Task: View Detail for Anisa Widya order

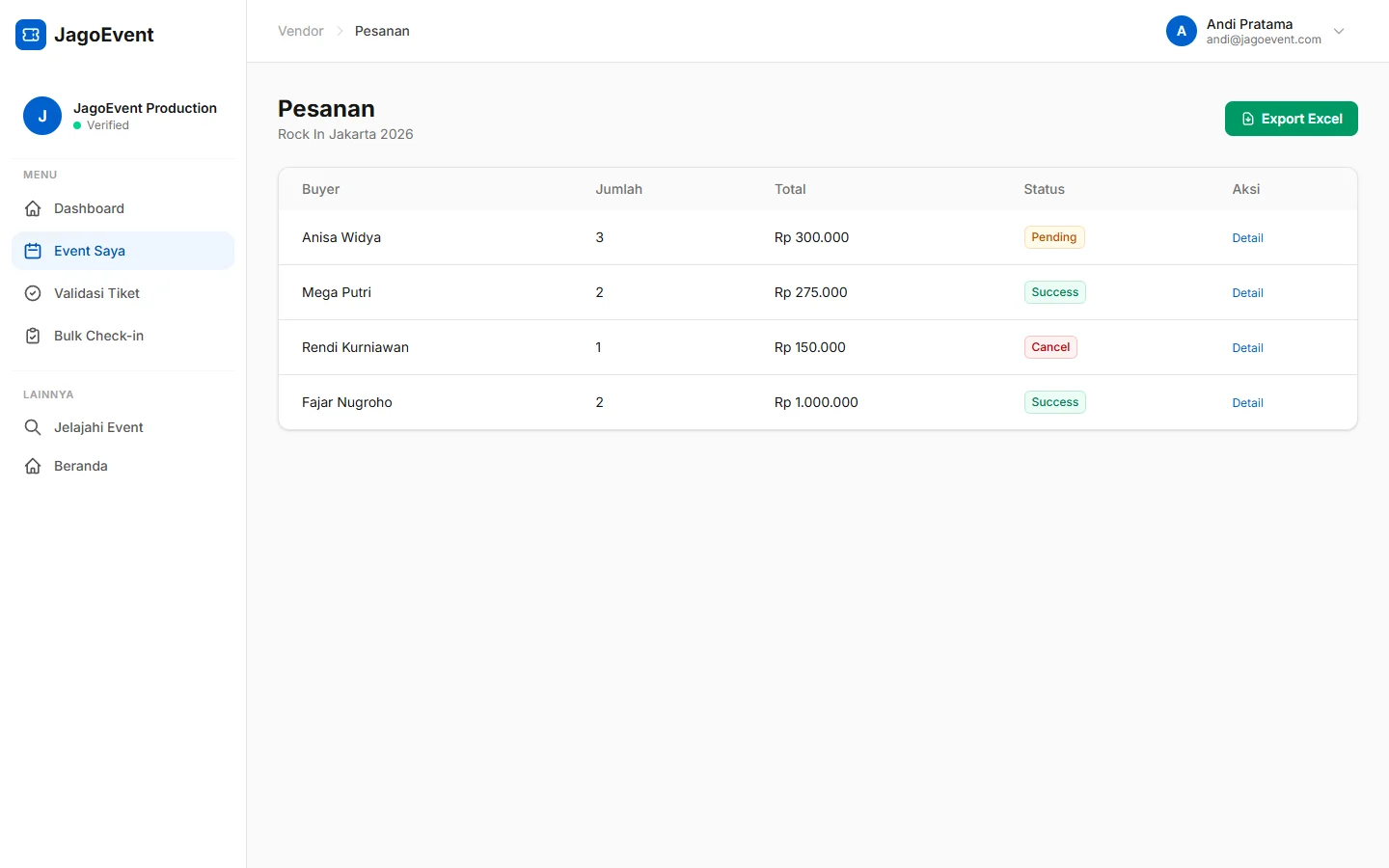Action: click(1247, 238)
